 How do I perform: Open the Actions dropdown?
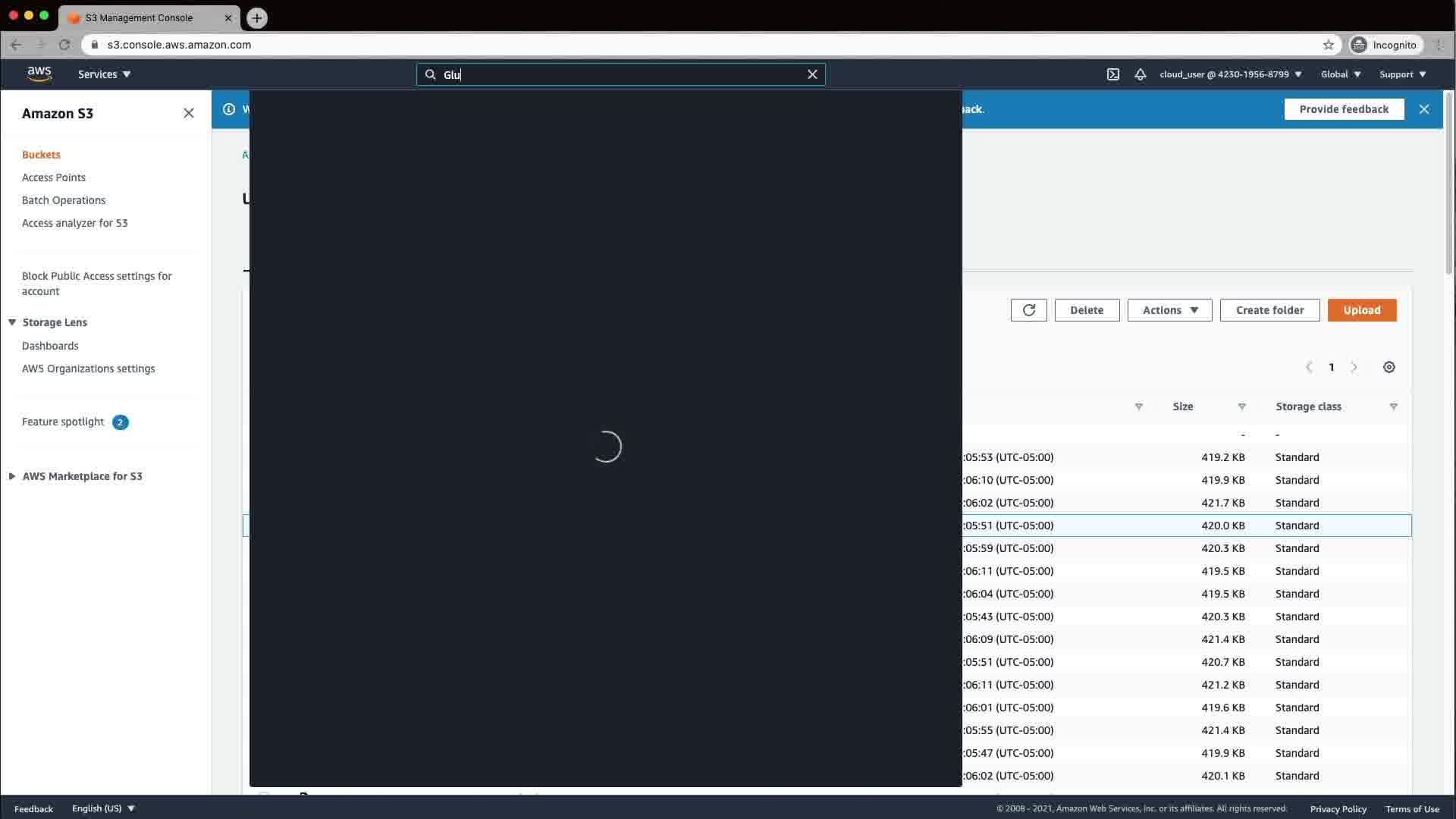(x=1169, y=310)
